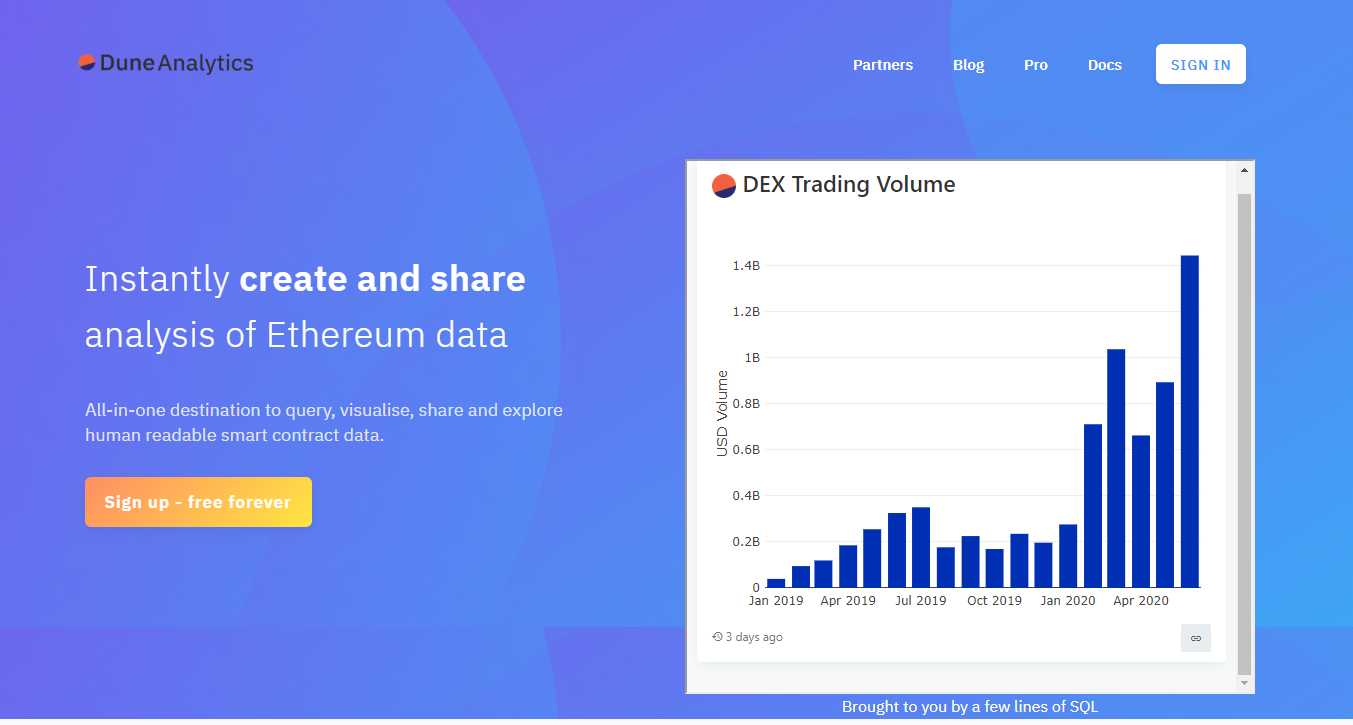
Task: Click Sign up - free forever button
Action: tap(198, 502)
